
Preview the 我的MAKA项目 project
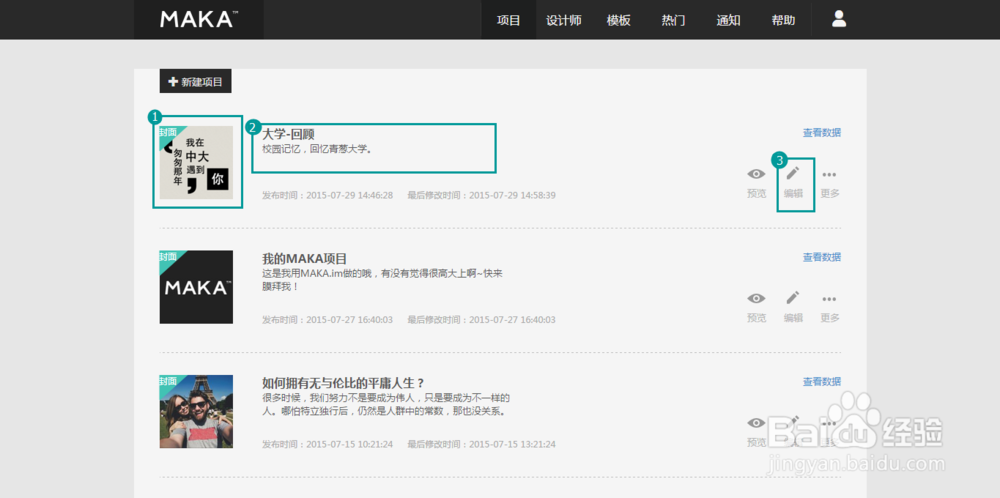pyautogui.click(x=756, y=307)
